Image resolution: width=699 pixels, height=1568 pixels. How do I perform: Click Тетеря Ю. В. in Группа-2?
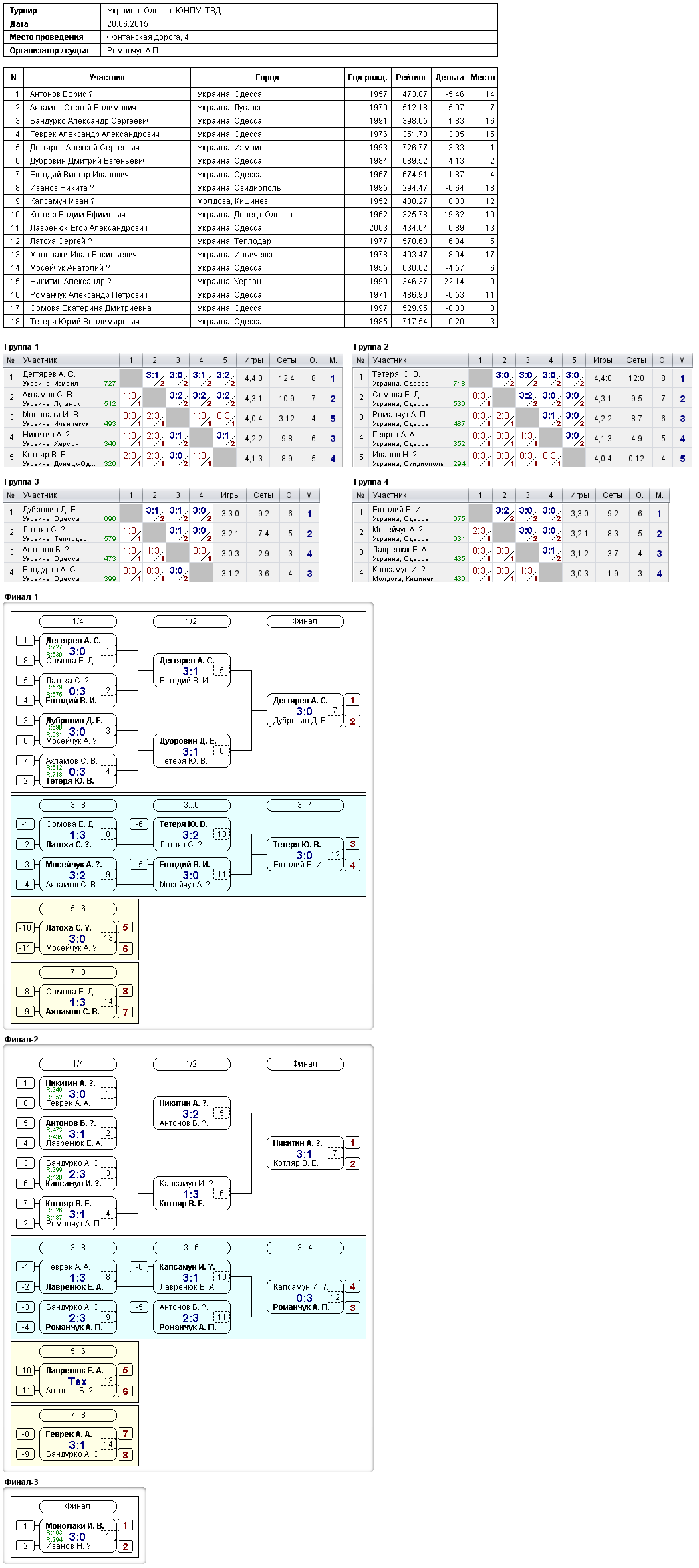396,374
